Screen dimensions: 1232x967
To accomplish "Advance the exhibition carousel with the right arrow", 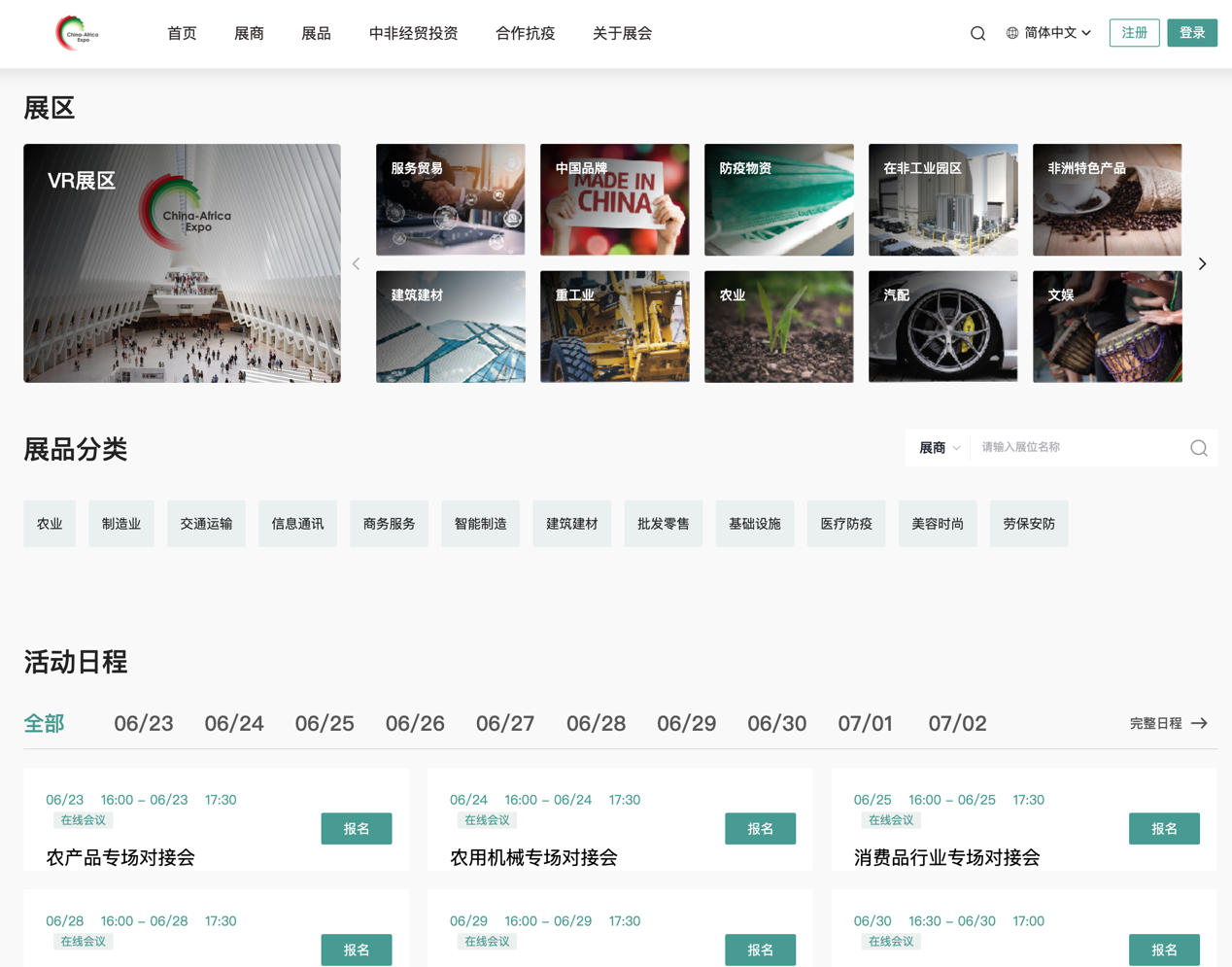I will pos(1202,263).
